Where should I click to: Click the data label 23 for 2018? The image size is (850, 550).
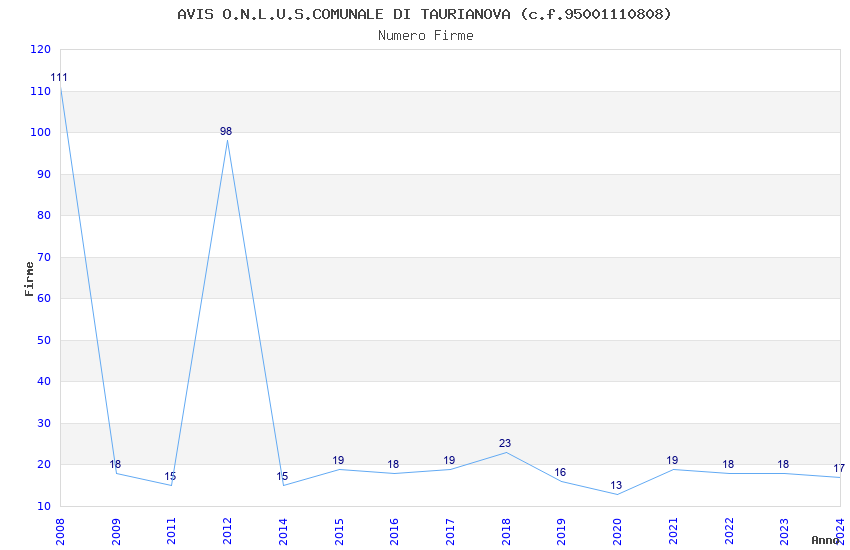click(x=505, y=444)
